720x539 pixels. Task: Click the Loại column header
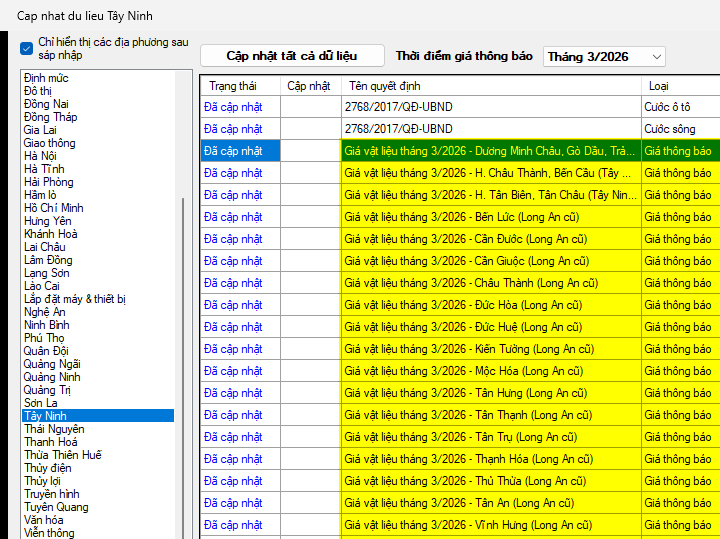(x=659, y=86)
